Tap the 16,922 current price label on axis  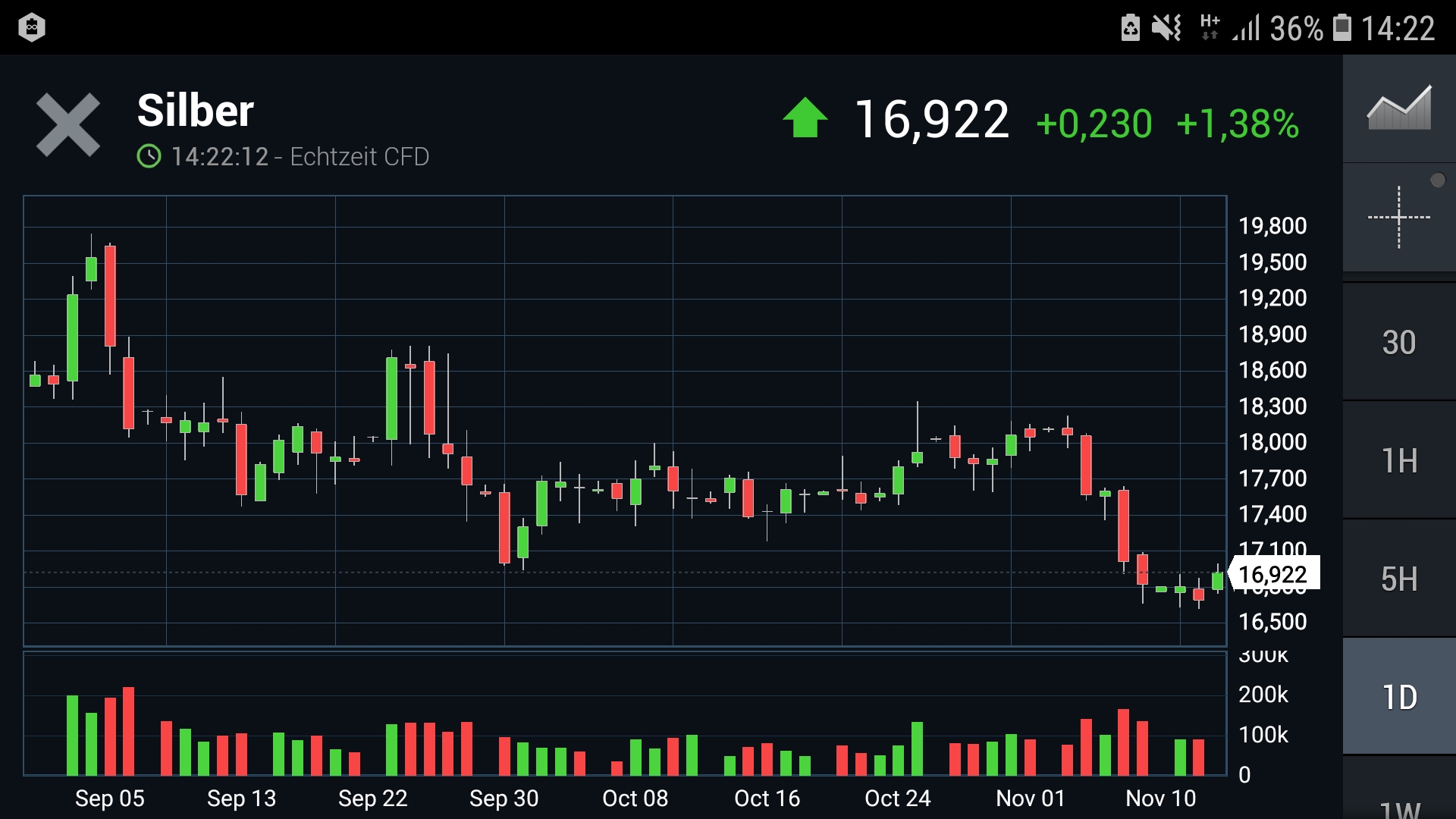point(1273,574)
